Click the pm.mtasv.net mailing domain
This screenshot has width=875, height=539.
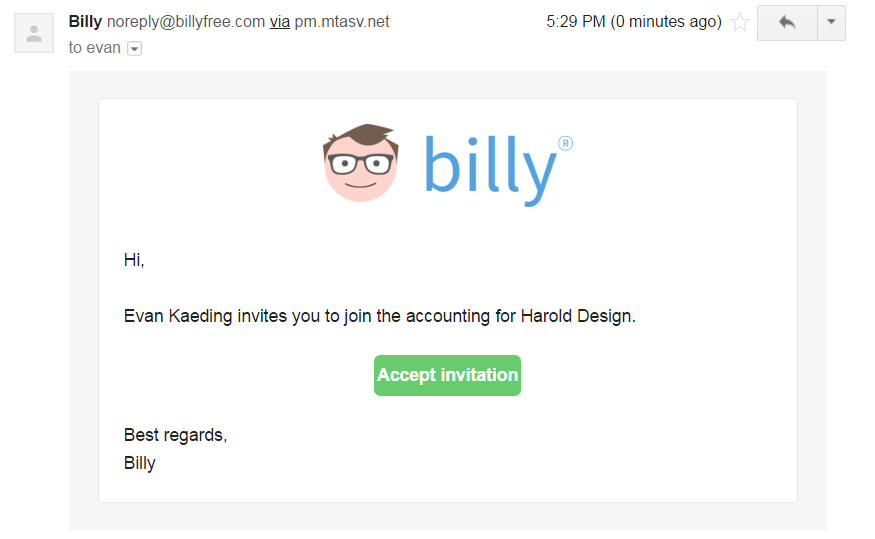341,21
